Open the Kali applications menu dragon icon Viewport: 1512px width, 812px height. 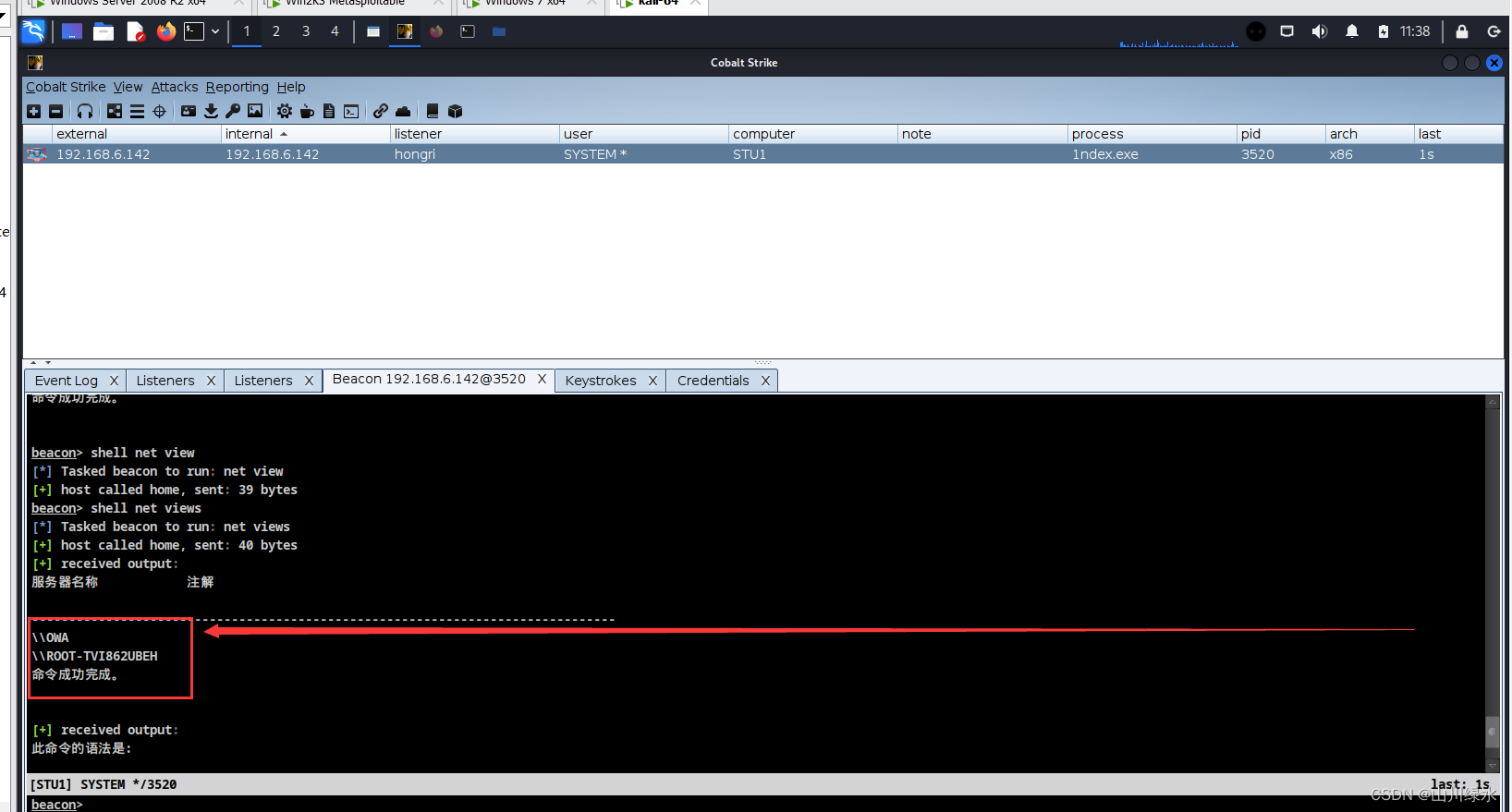[x=33, y=31]
